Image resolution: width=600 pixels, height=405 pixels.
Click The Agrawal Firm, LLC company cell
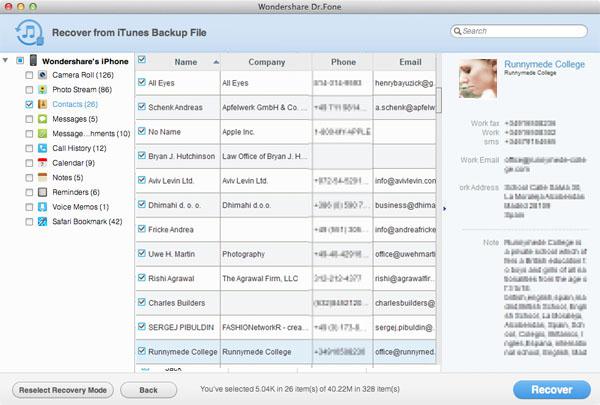(266, 279)
